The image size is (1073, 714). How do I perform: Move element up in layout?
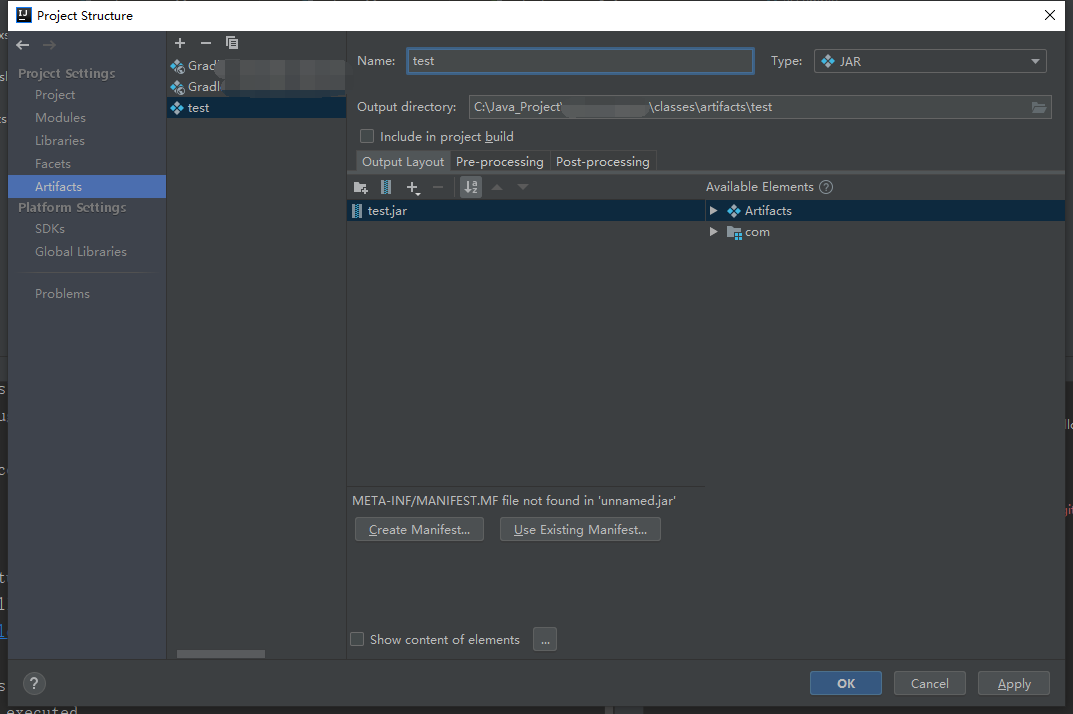[497, 187]
